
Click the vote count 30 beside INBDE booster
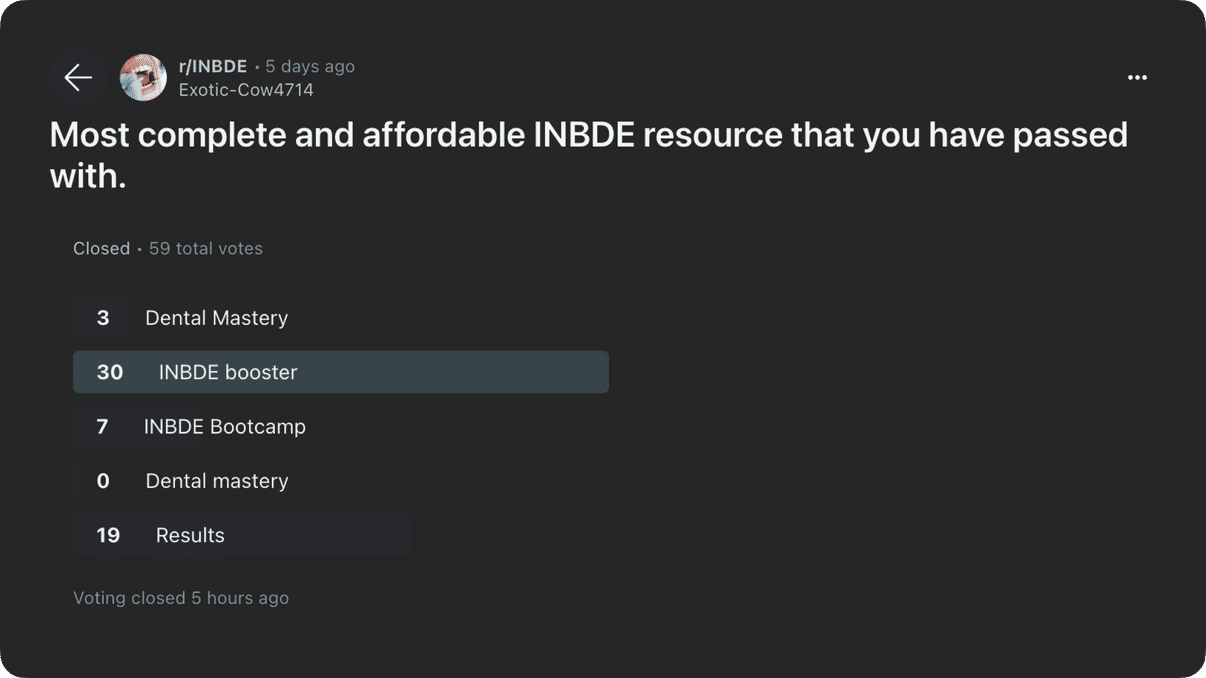tap(110, 372)
